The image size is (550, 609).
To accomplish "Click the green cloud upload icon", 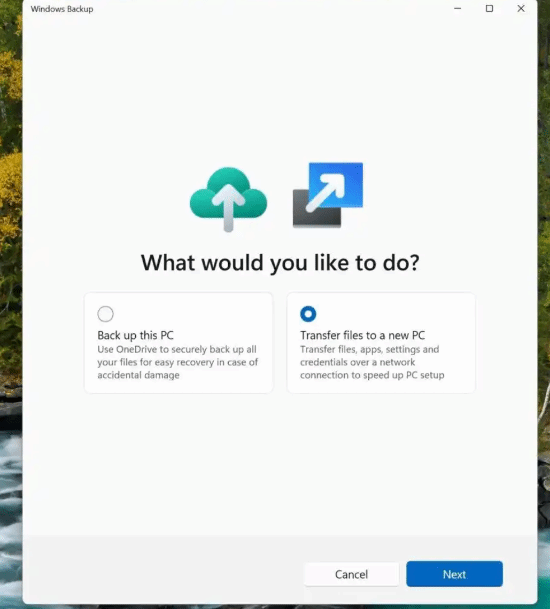I will point(228,199).
